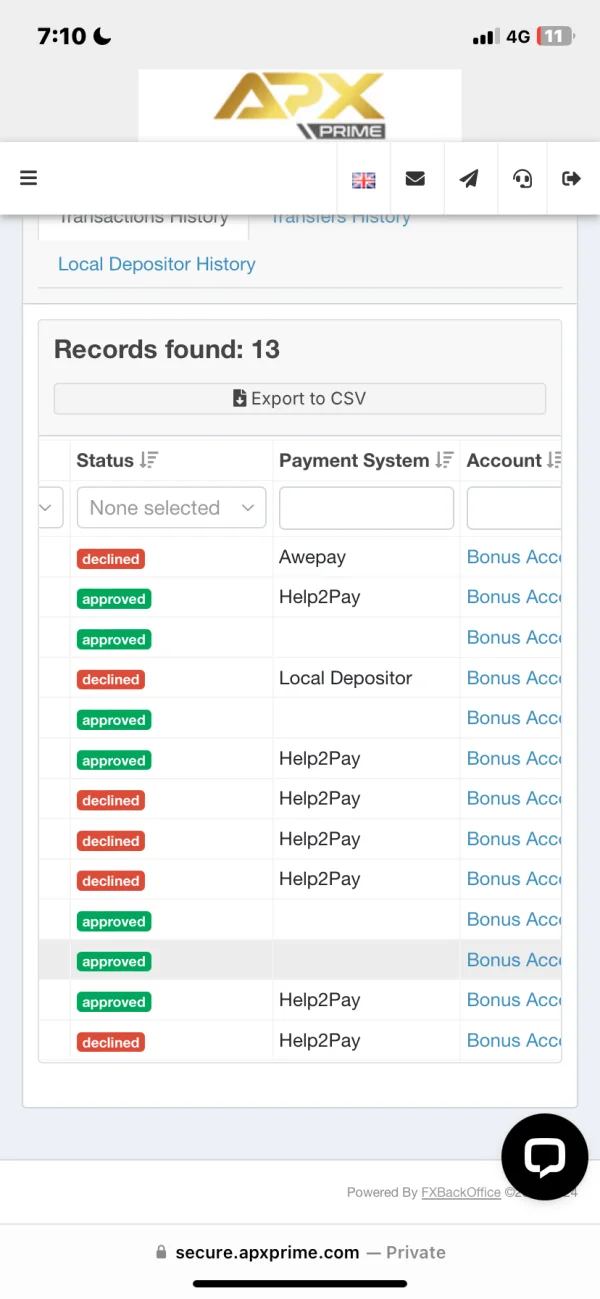This screenshot has height=1299, width=600.
Task: Follow the FXBackOffice footer link
Action: (x=460, y=1192)
